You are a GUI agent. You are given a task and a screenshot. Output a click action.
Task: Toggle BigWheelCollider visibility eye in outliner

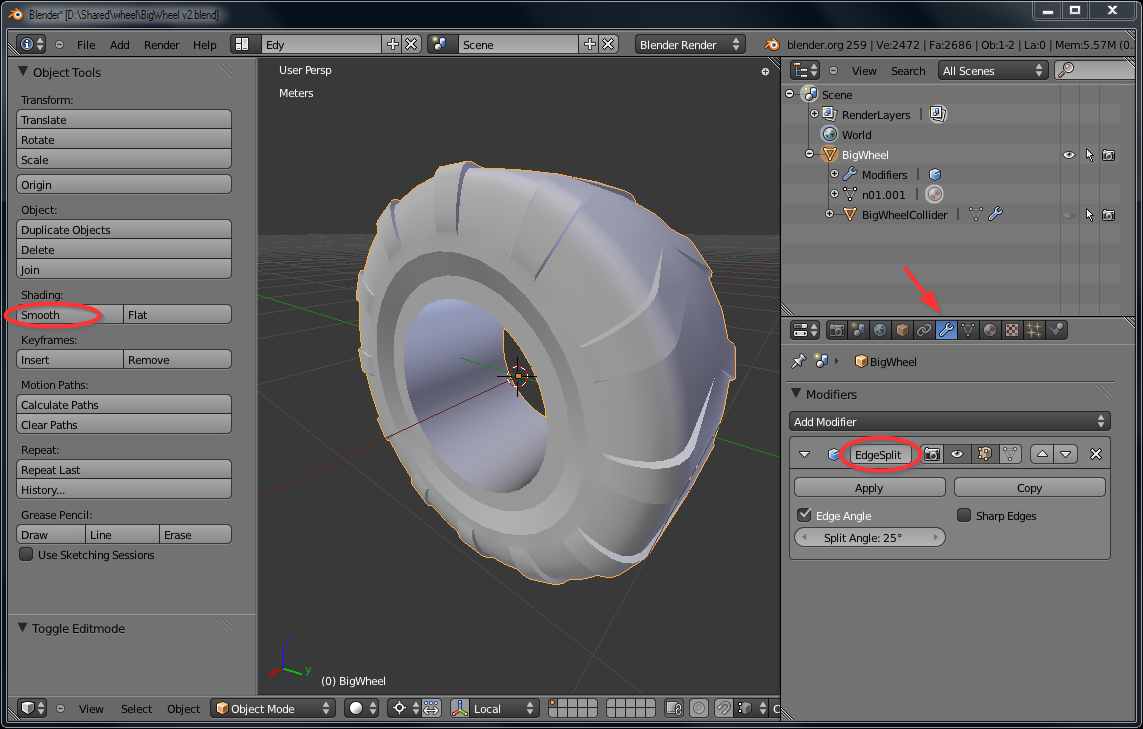[1069, 215]
